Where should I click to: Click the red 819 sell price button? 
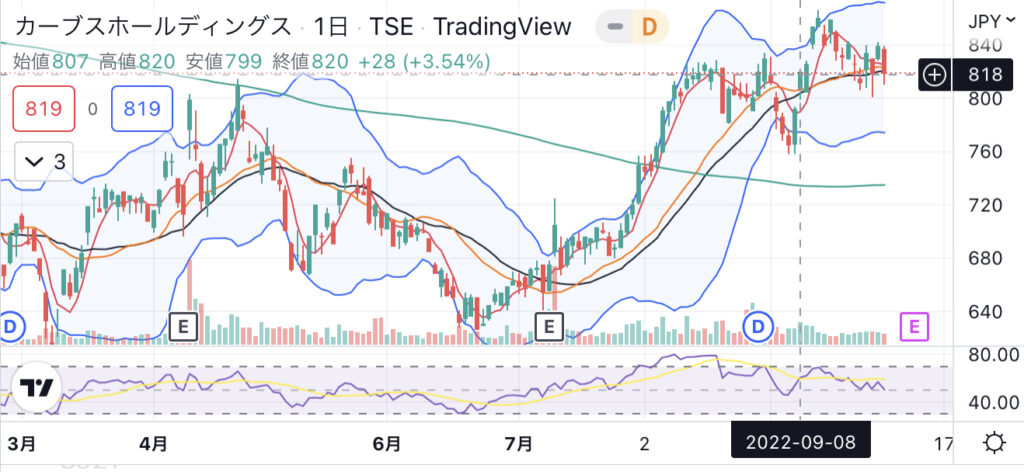[44, 108]
